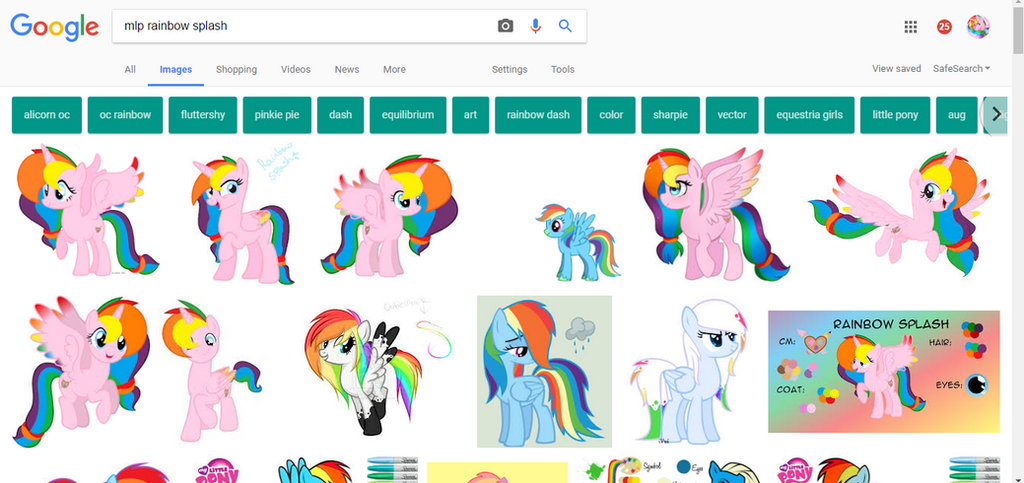Open the Shopping tab

point(236,69)
